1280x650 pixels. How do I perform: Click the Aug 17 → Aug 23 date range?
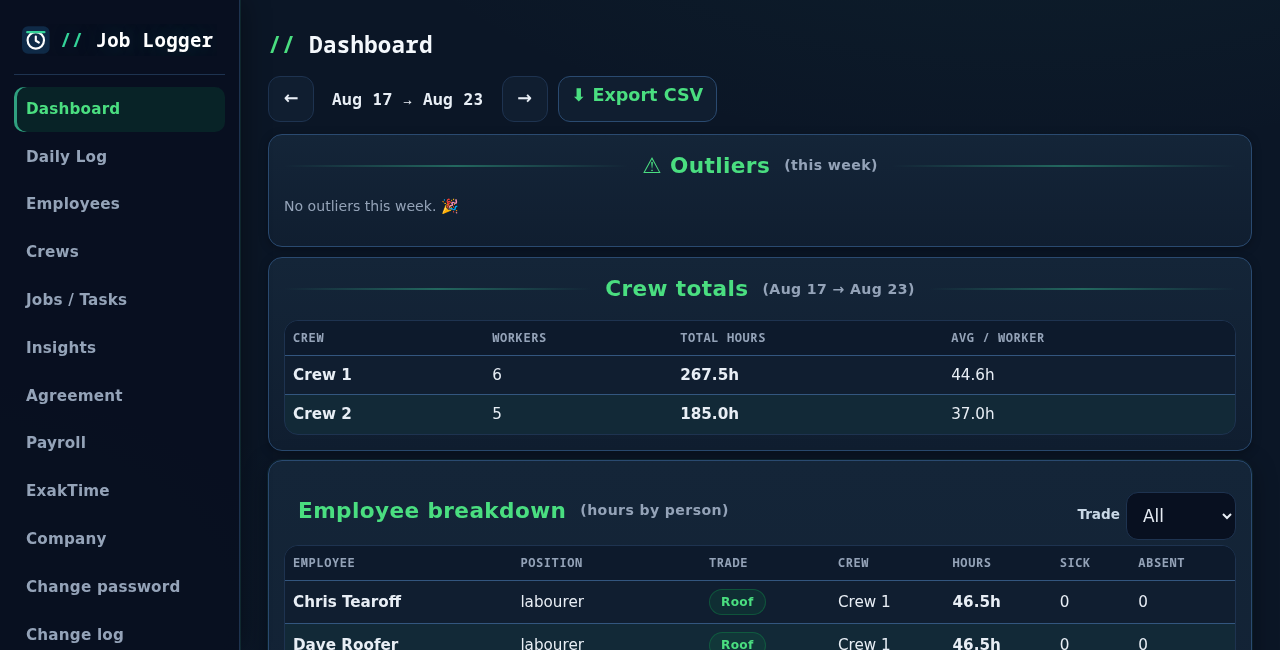(x=407, y=100)
